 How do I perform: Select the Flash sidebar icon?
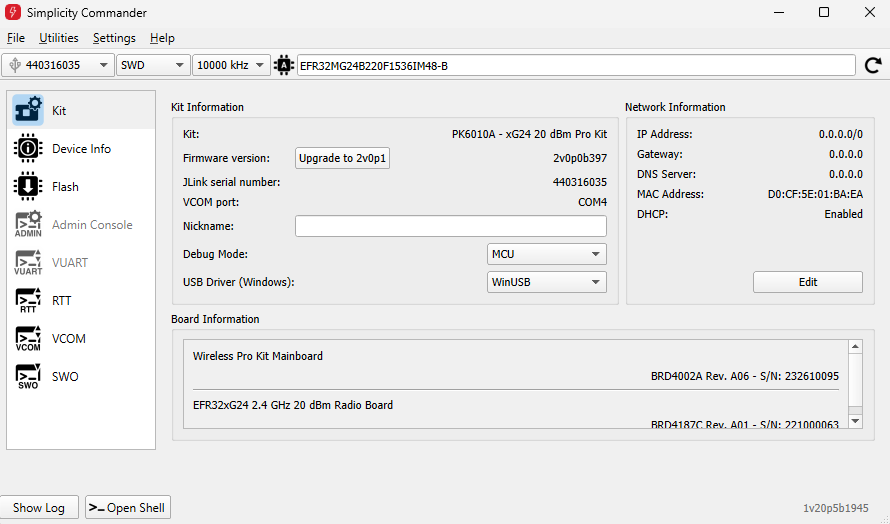(28, 186)
